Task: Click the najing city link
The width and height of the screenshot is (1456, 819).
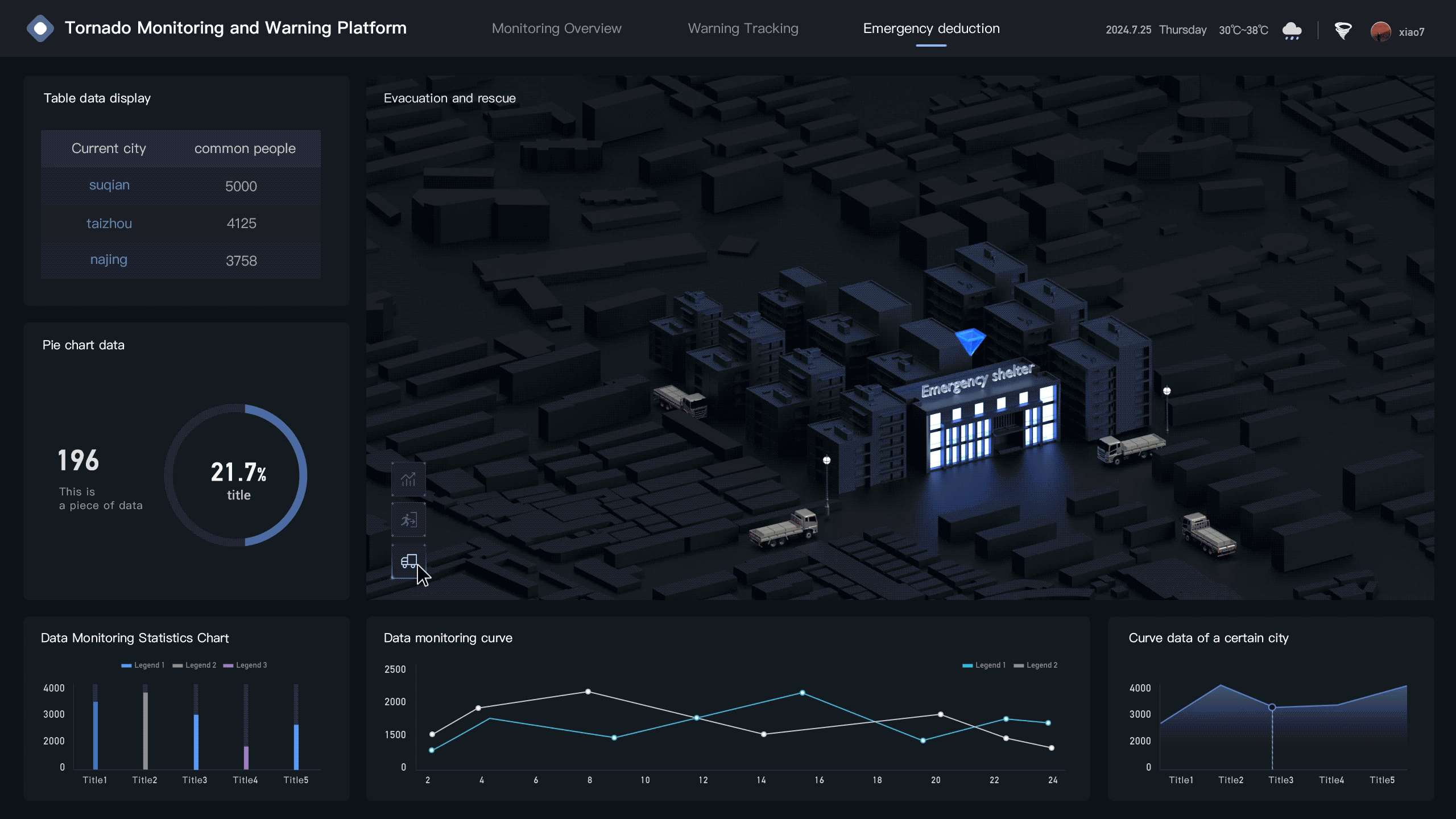Action: click(x=109, y=260)
